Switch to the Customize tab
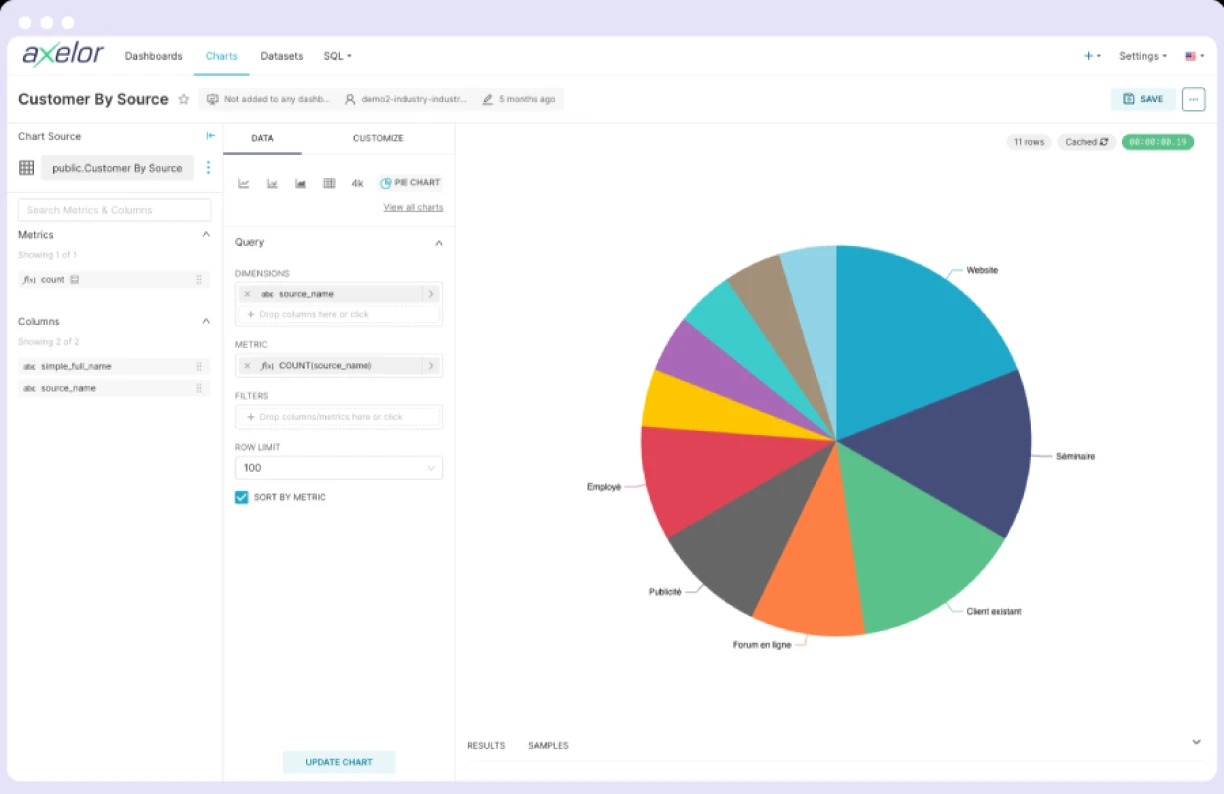The width and height of the screenshot is (1224, 794). coord(378,139)
